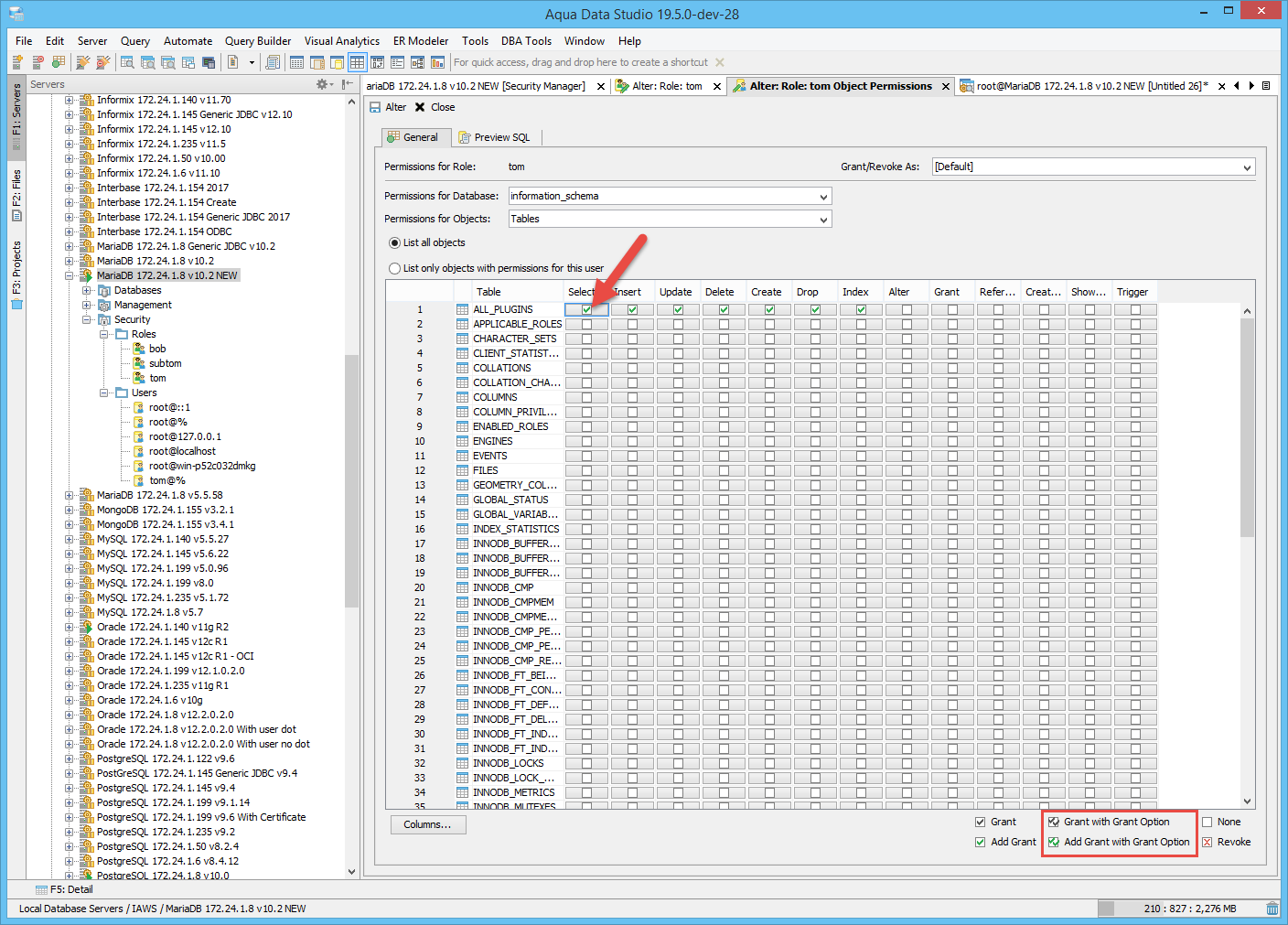Select the 'List all objects' radio button
The width and height of the screenshot is (1288, 925).
tap(394, 242)
